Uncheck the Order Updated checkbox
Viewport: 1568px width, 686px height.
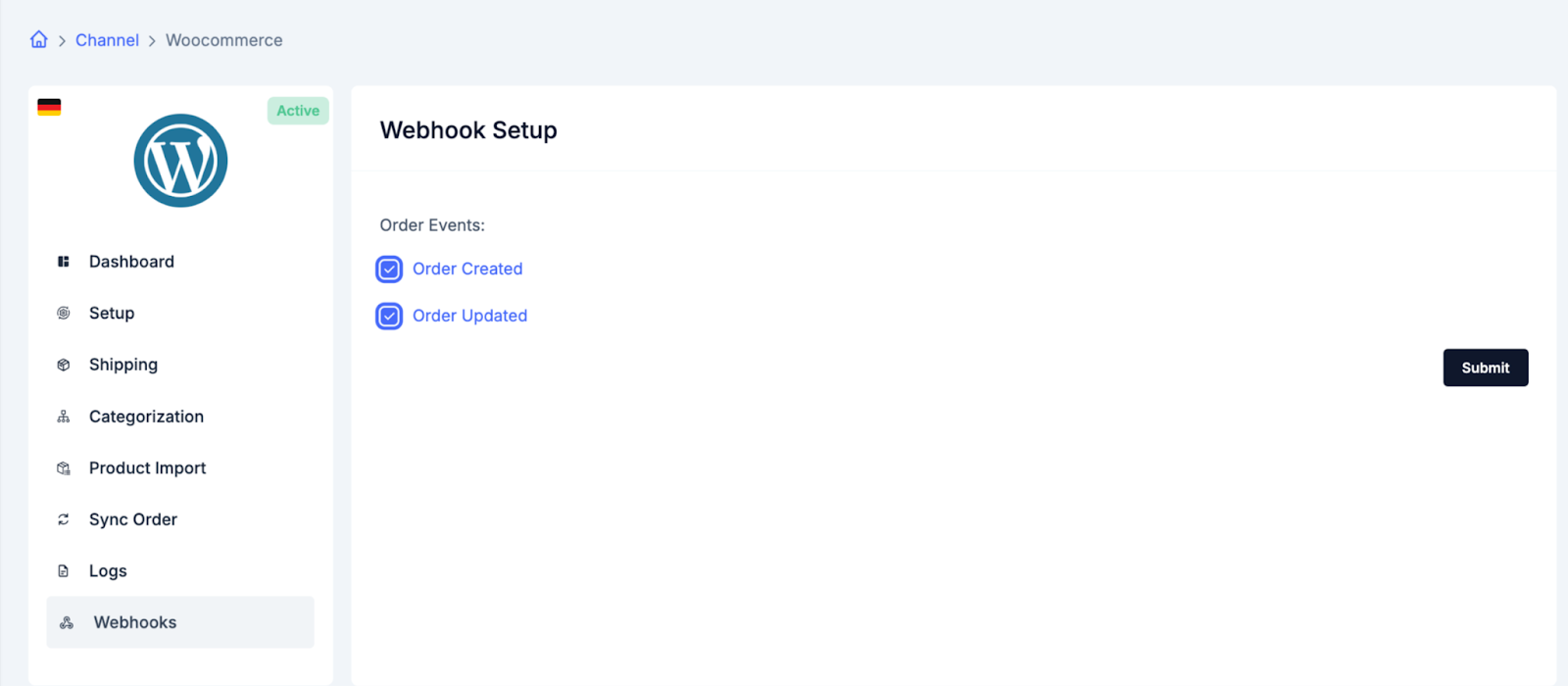click(x=389, y=316)
